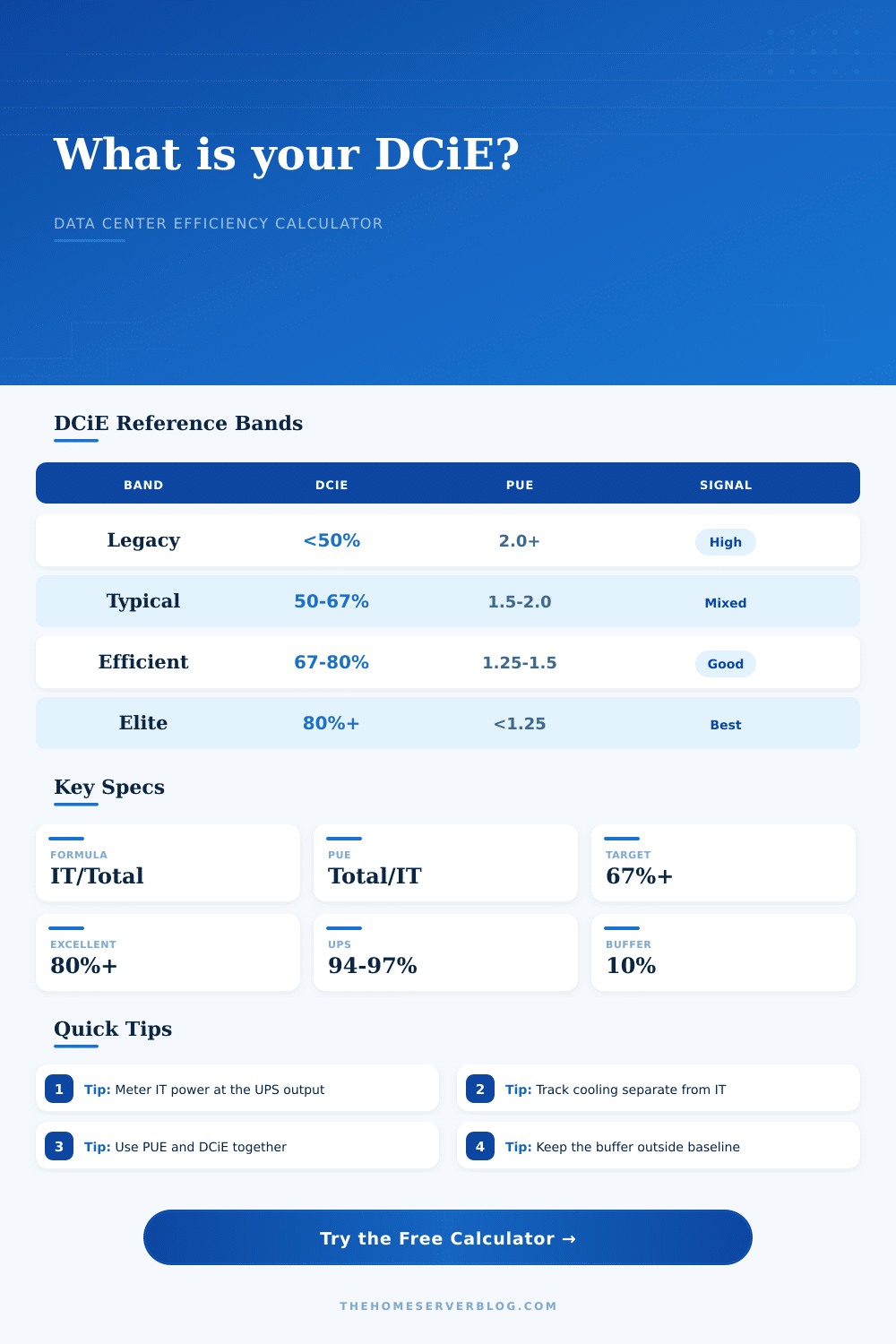Open the Formula IT/Total spec card

pos(168,863)
